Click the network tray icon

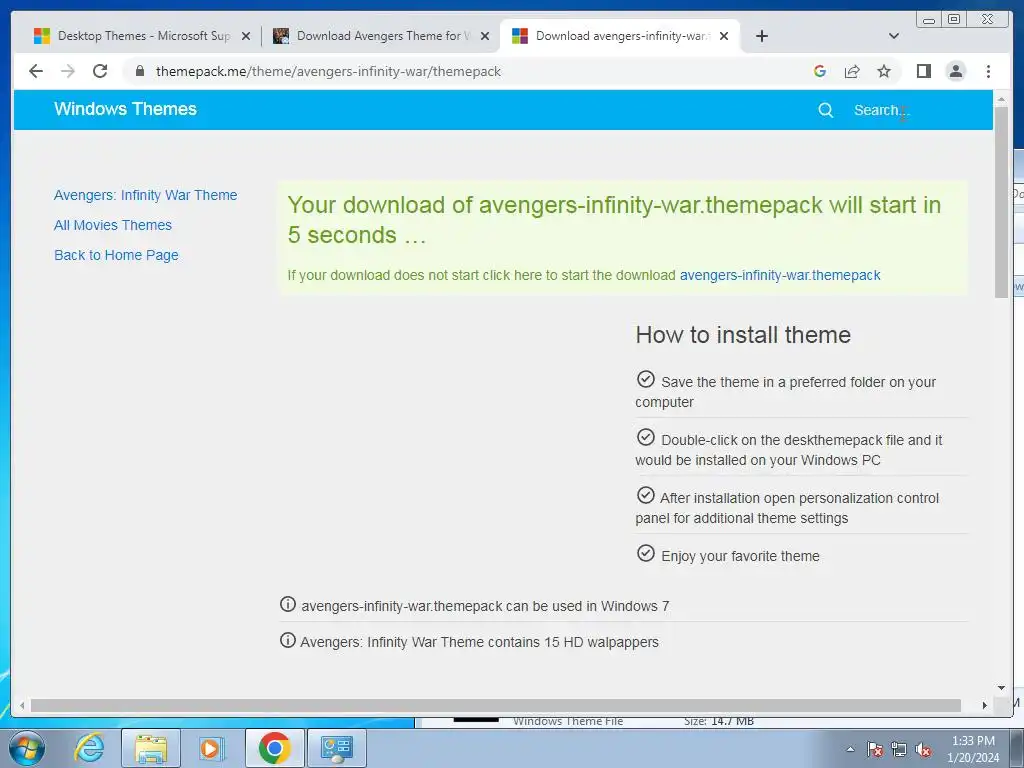pos(899,749)
